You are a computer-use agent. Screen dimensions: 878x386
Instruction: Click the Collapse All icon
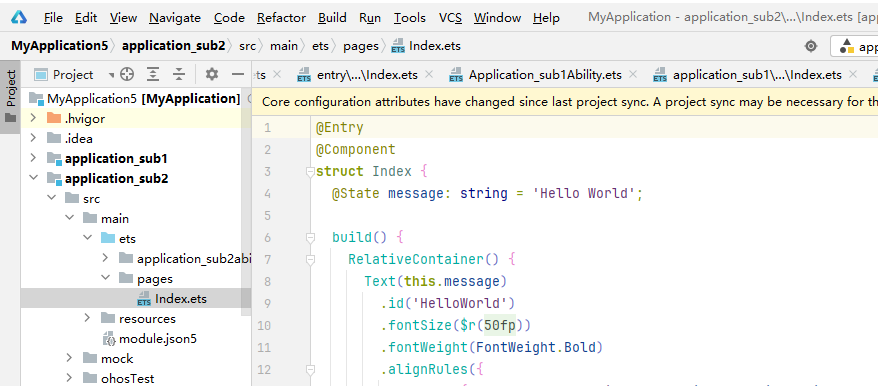[179, 75]
